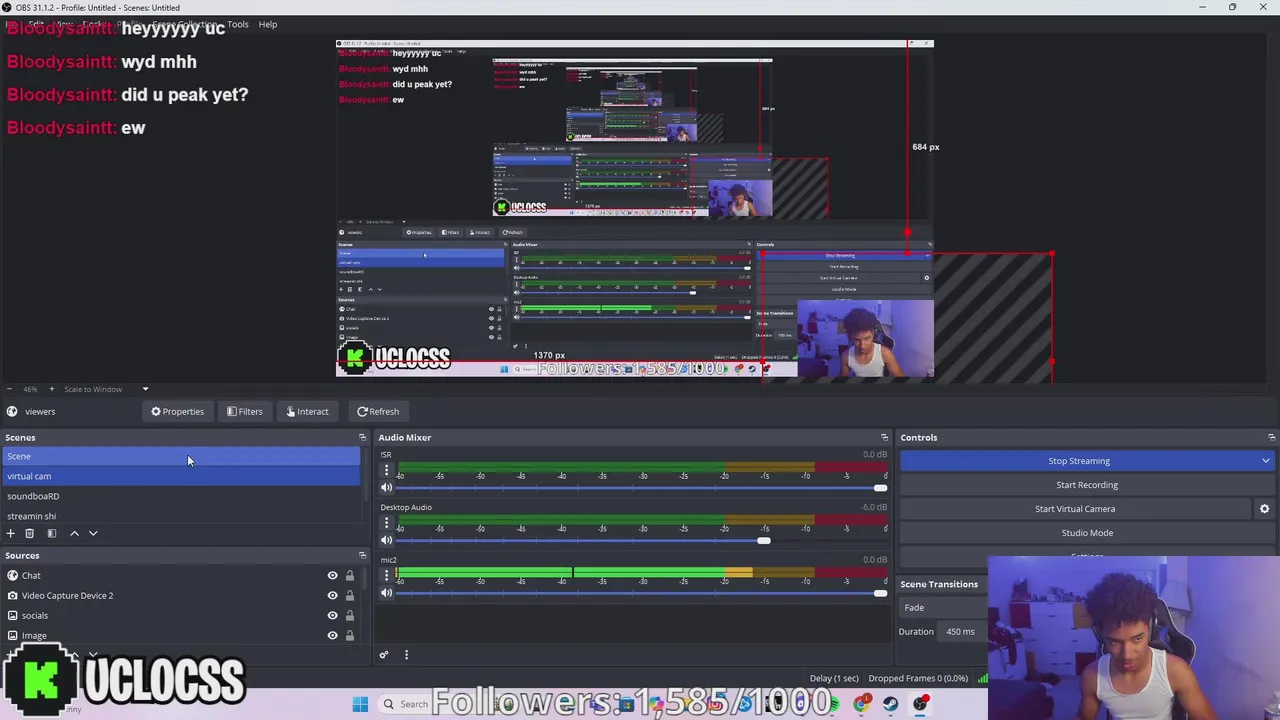Click the viewers browser source globe icon

coord(12,411)
